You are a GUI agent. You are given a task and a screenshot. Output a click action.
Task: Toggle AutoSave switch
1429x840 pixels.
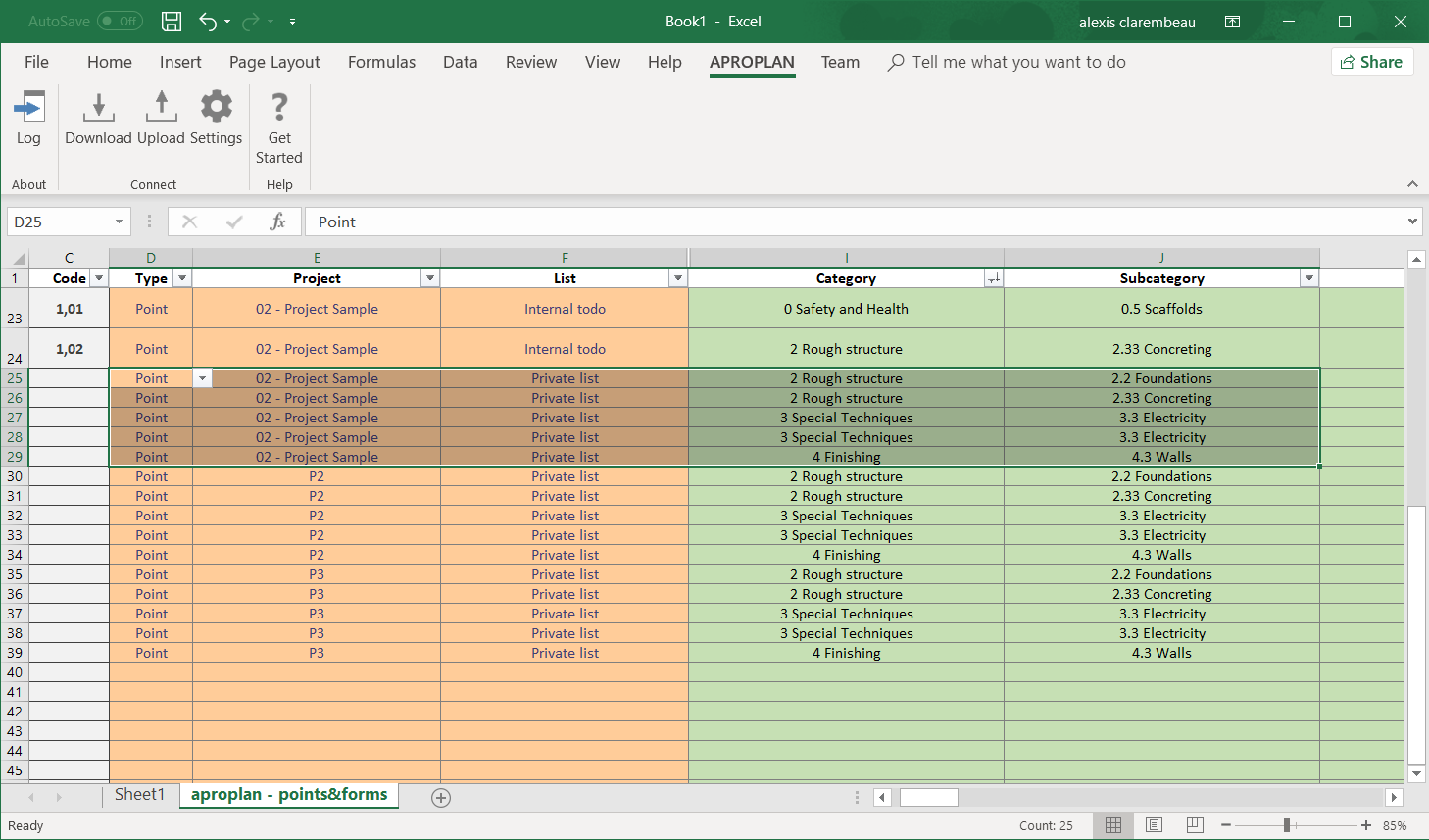(120, 22)
